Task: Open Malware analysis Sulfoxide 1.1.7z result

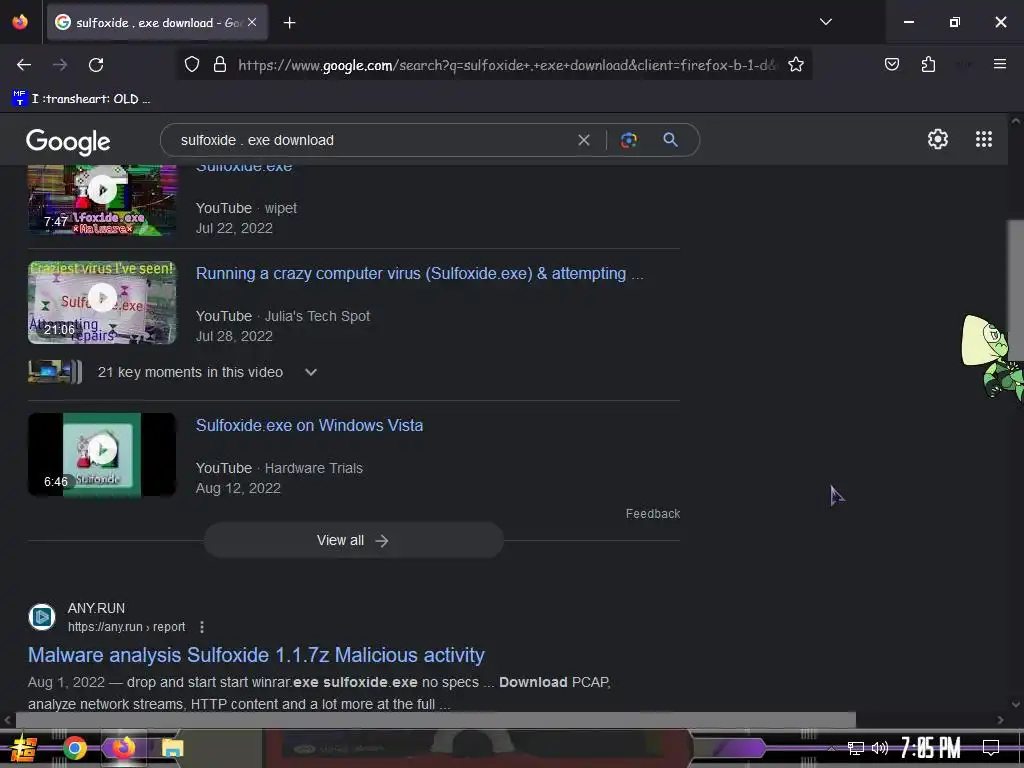Action: tap(256, 655)
